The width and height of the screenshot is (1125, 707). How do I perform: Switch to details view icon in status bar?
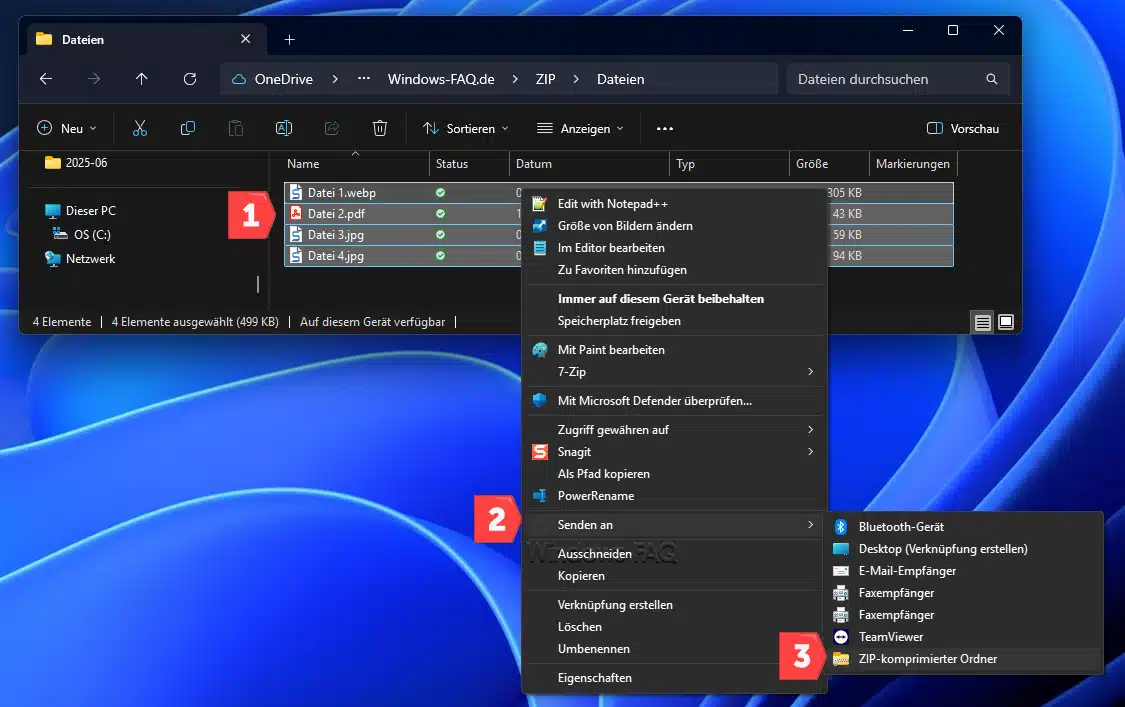[983, 322]
